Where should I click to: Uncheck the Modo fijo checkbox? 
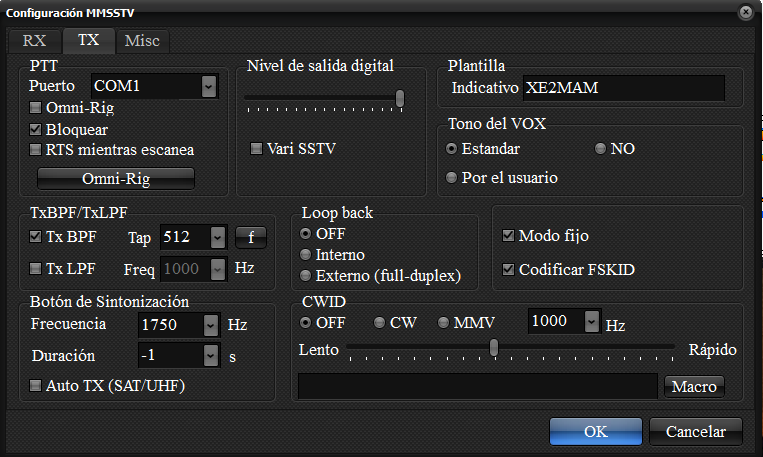(x=508, y=236)
